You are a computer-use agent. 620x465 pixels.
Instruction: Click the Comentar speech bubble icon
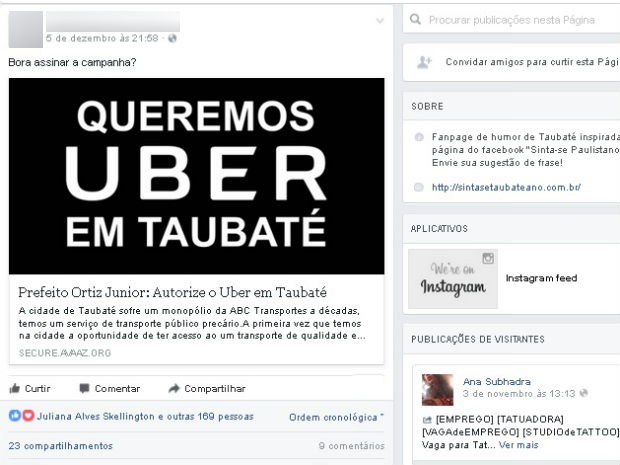(x=84, y=388)
